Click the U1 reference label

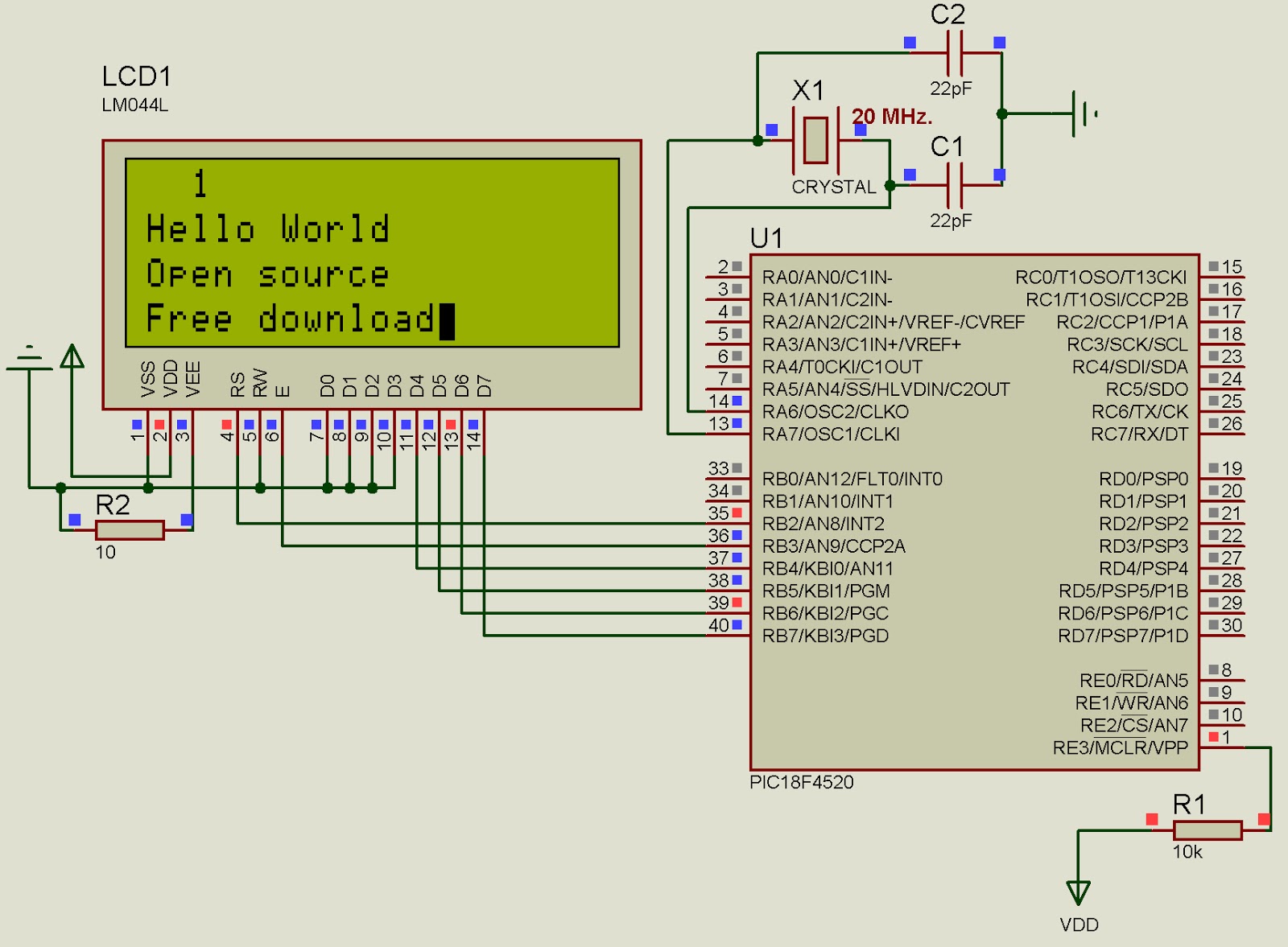click(x=766, y=238)
